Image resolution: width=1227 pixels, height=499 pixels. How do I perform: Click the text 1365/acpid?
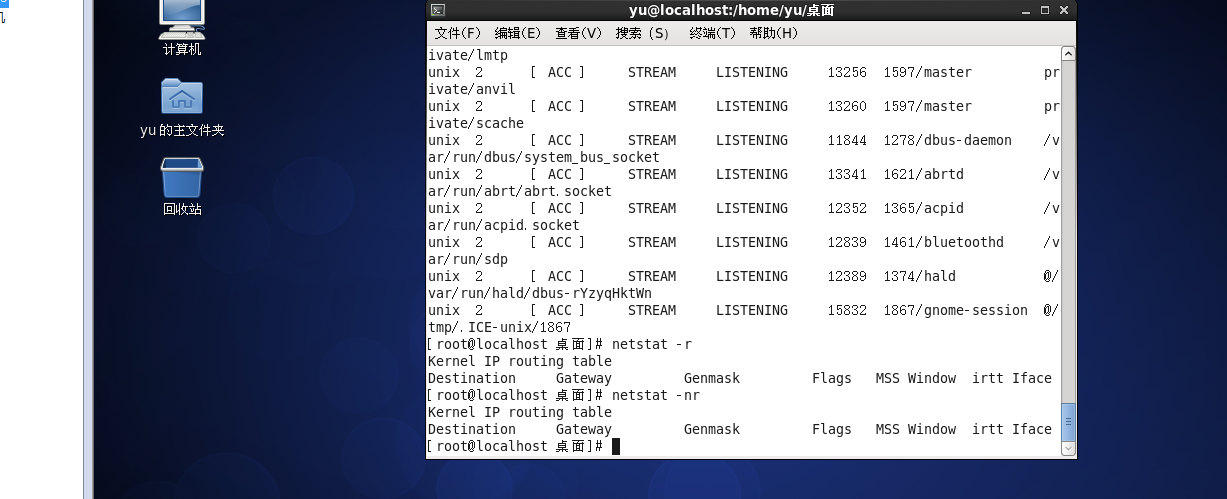point(924,208)
